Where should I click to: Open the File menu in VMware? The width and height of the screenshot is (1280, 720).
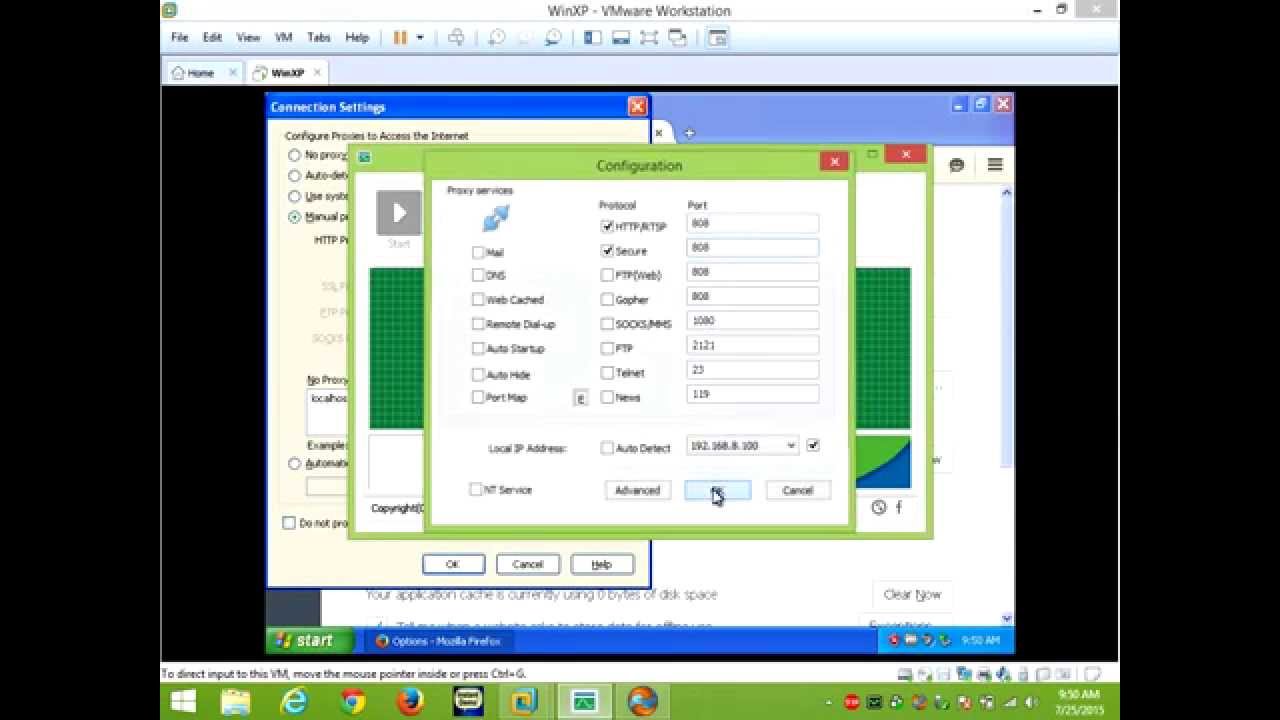click(180, 38)
